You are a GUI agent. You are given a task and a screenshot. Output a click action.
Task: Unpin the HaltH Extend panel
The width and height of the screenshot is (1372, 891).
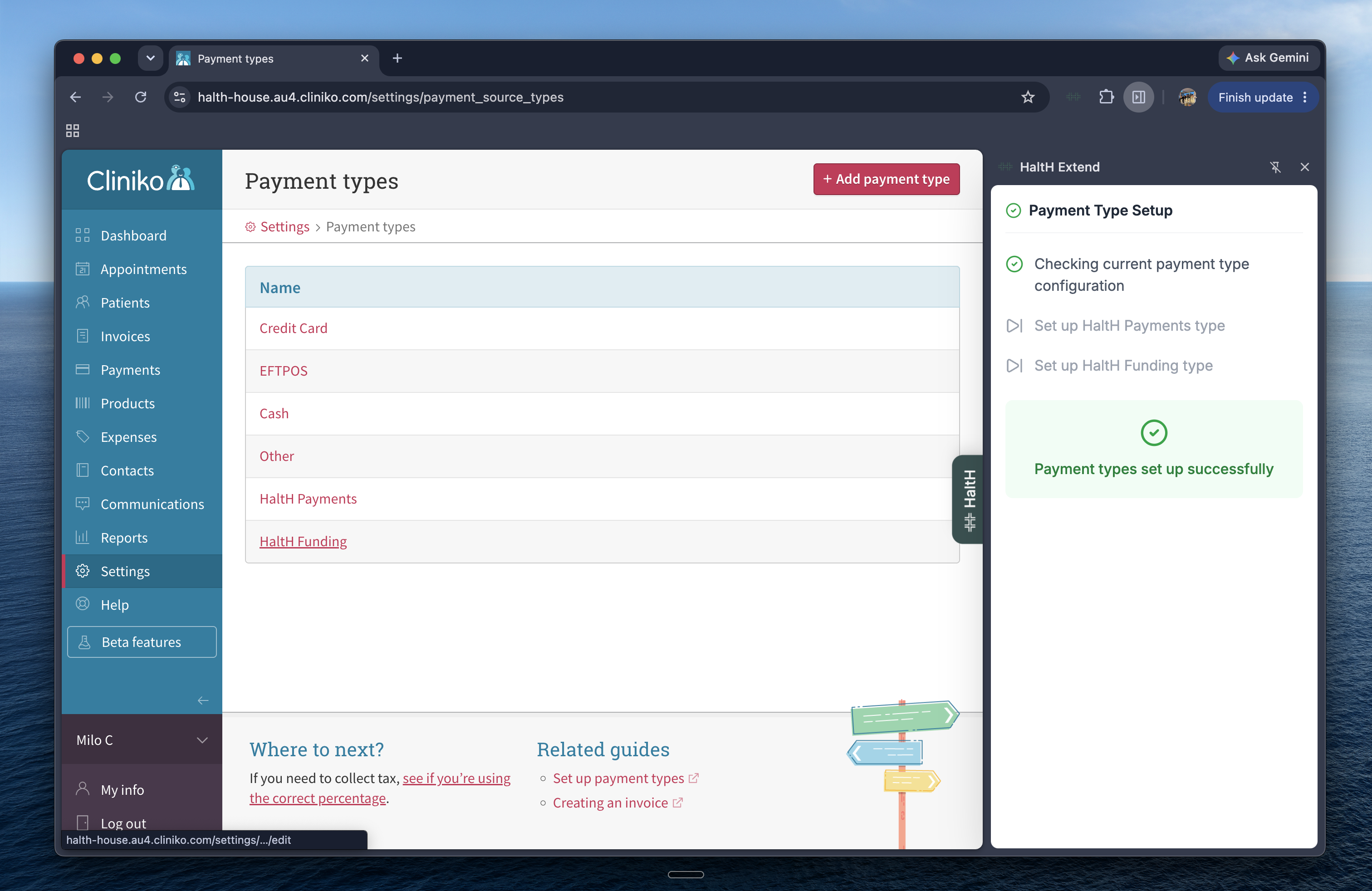click(x=1274, y=167)
